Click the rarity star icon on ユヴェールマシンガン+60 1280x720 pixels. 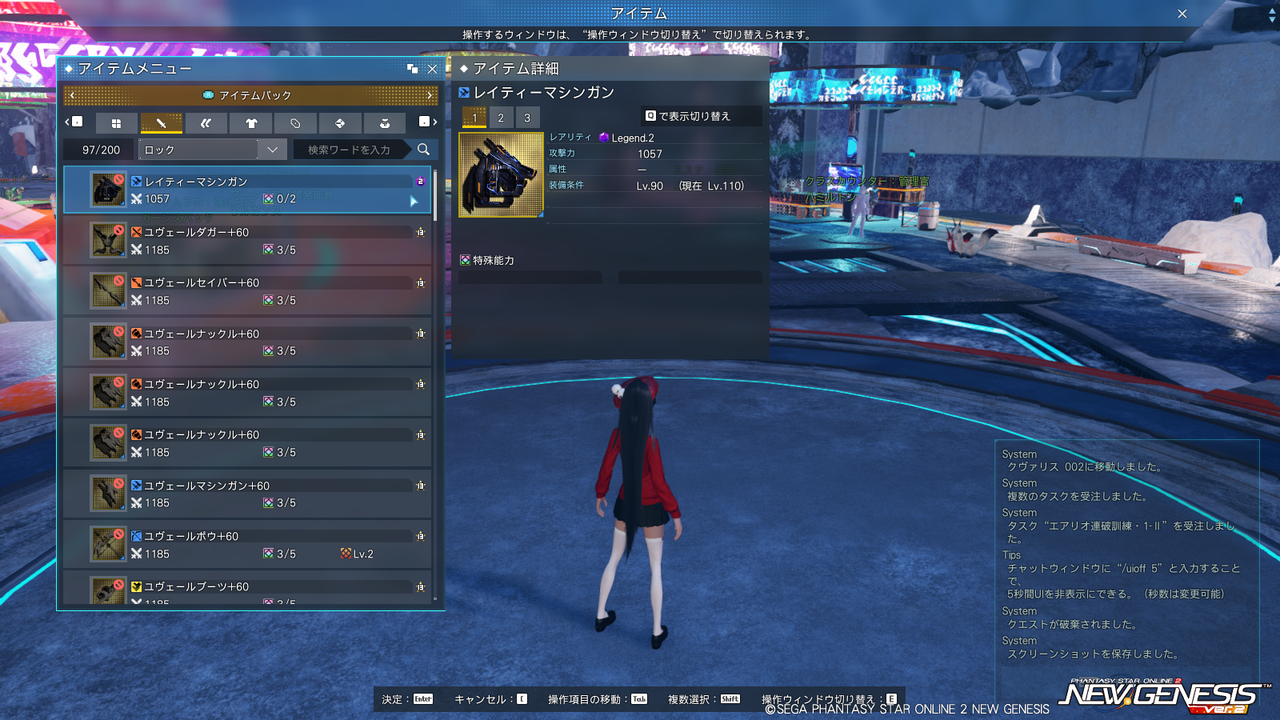click(420, 486)
